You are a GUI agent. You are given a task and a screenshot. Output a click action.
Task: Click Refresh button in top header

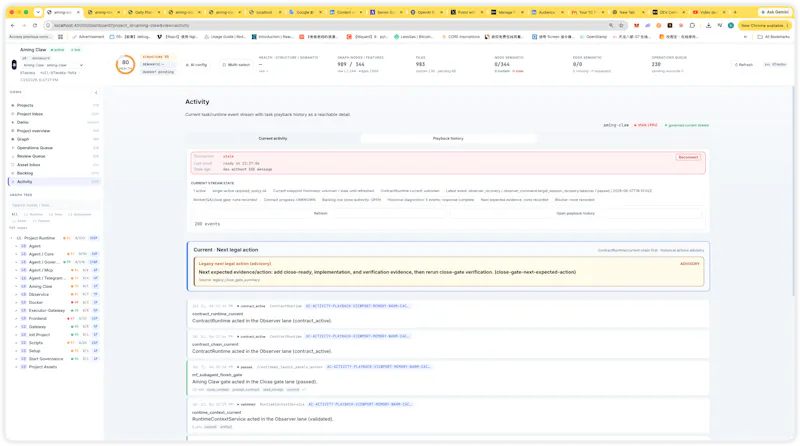tap(743, 65)
